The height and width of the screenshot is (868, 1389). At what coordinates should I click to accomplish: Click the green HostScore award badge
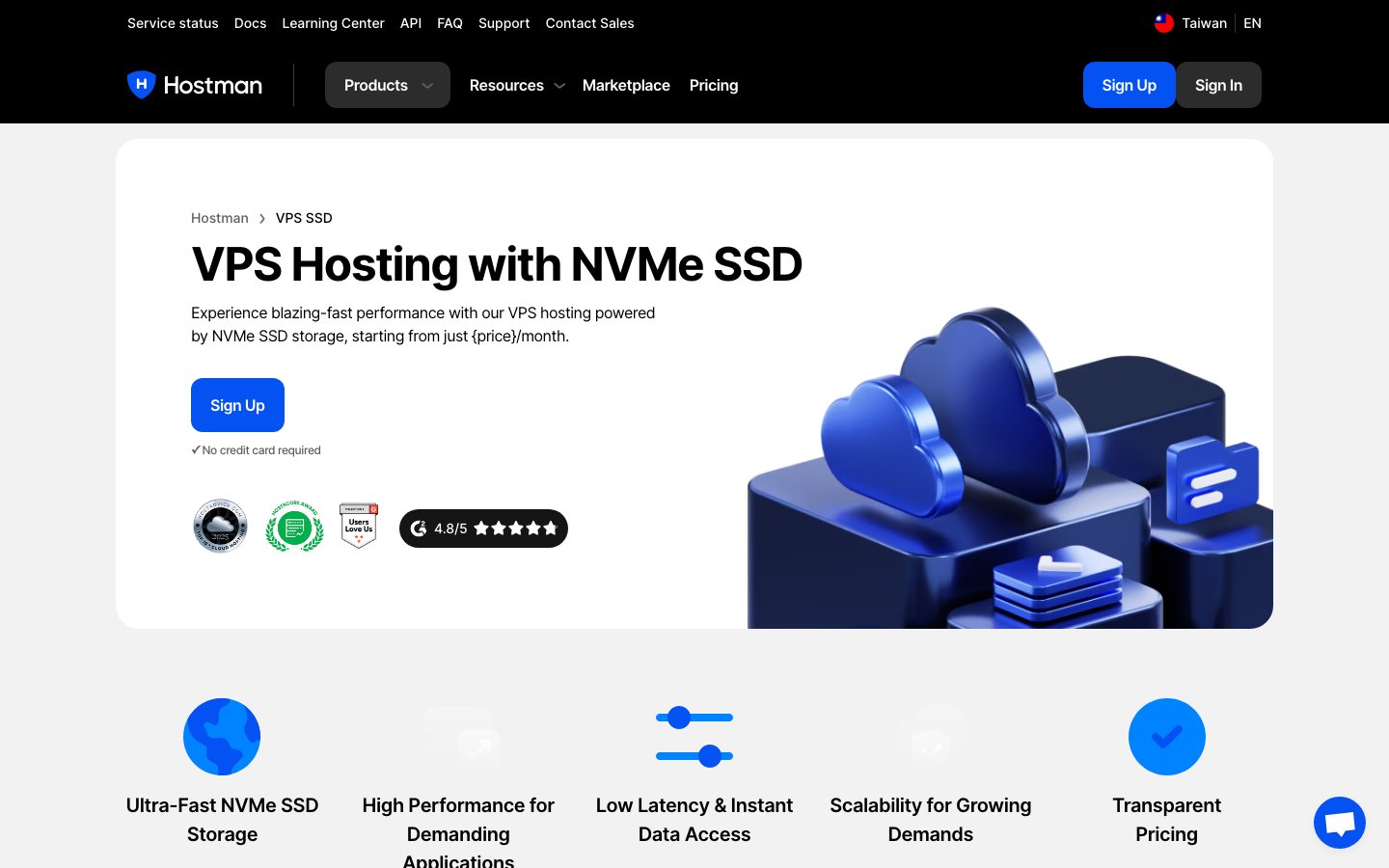pos(295,527)
